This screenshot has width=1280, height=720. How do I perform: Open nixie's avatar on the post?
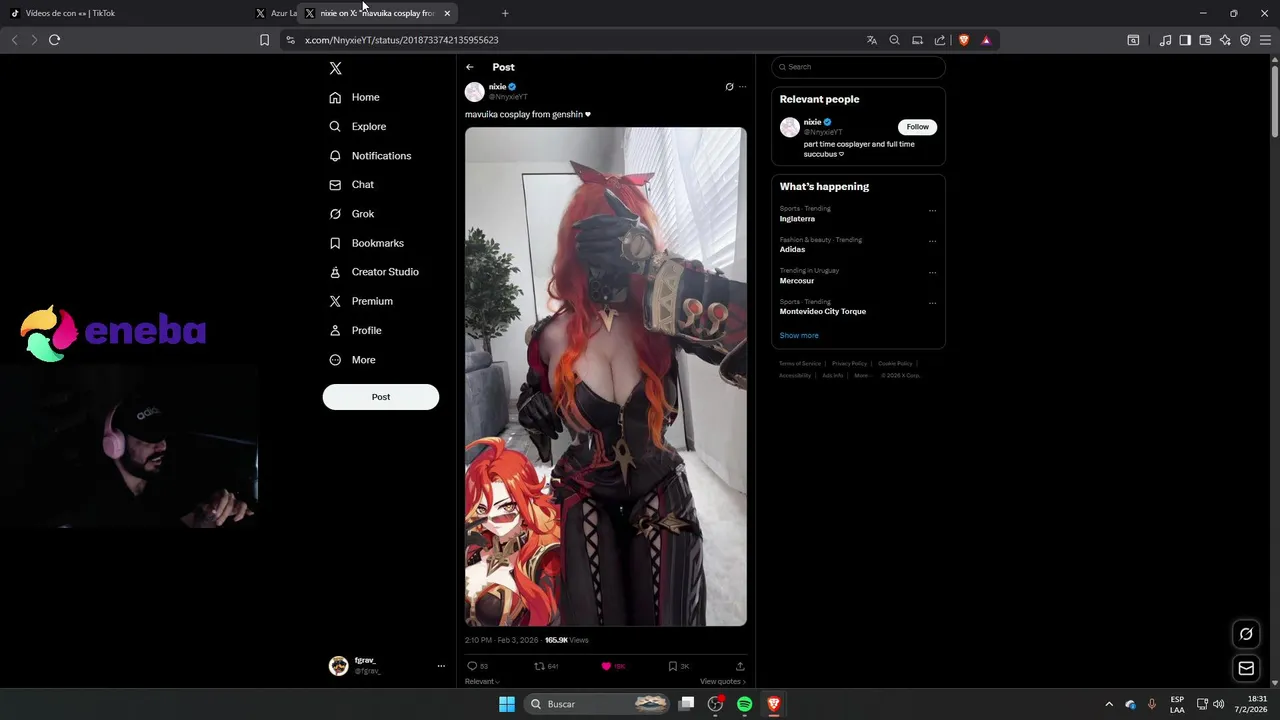(x=475, y=92)
